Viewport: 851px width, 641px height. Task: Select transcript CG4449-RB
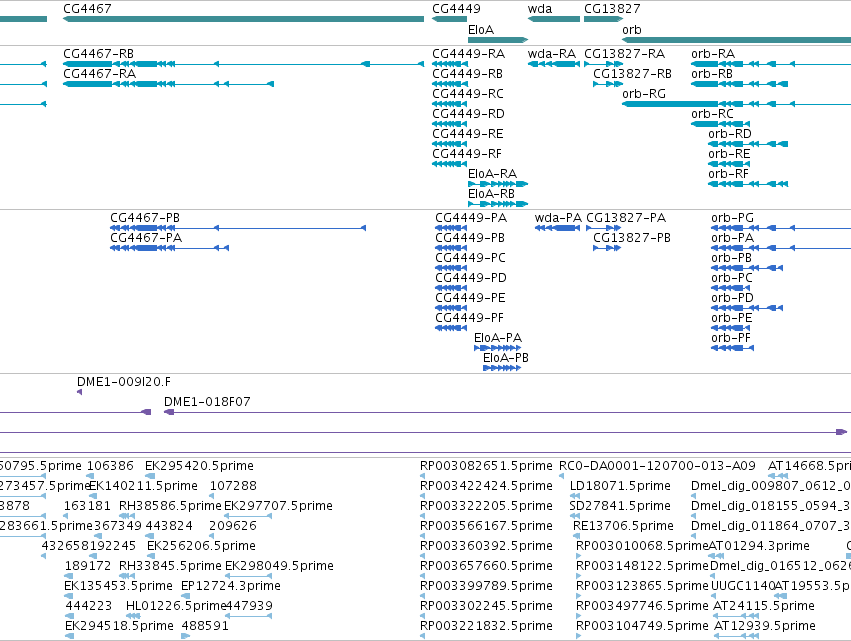[450, 84]
